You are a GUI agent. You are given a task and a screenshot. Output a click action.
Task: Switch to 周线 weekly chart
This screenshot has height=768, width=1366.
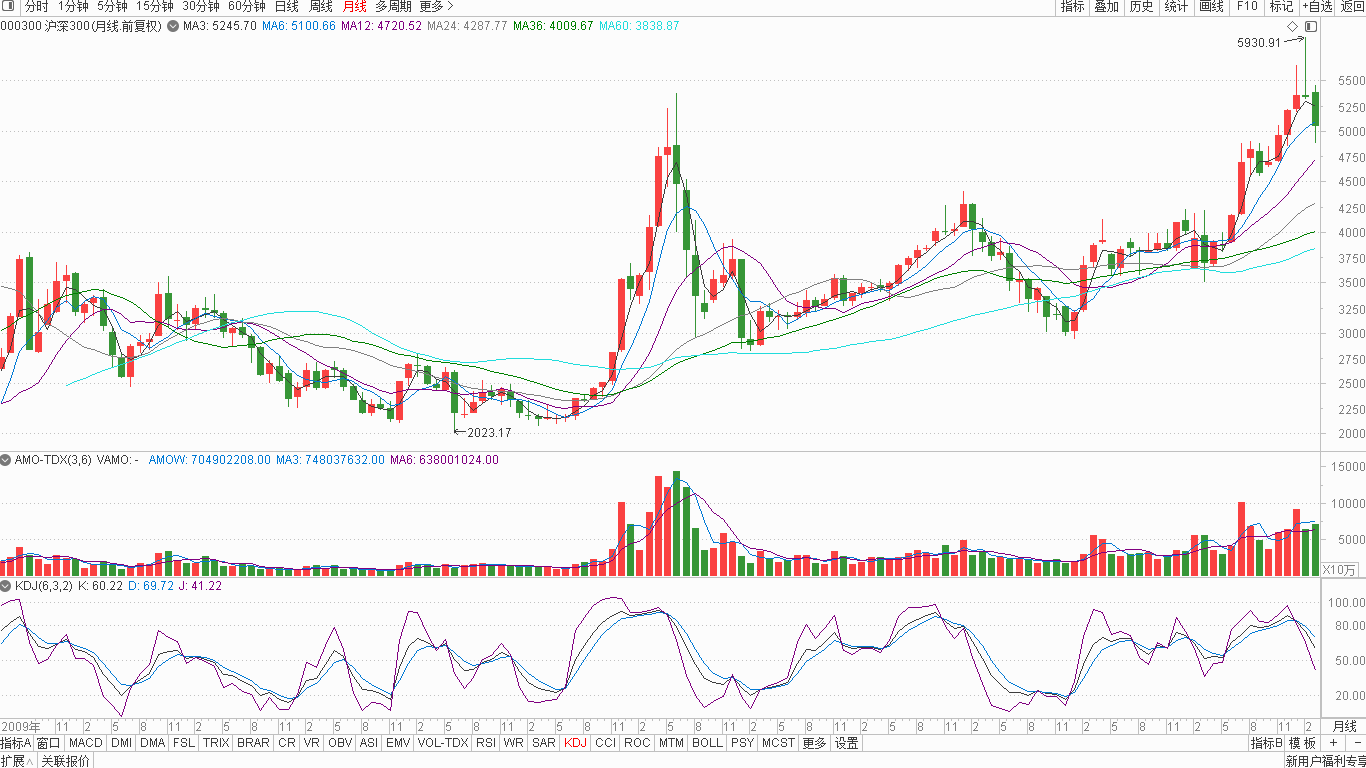[321, 6]
